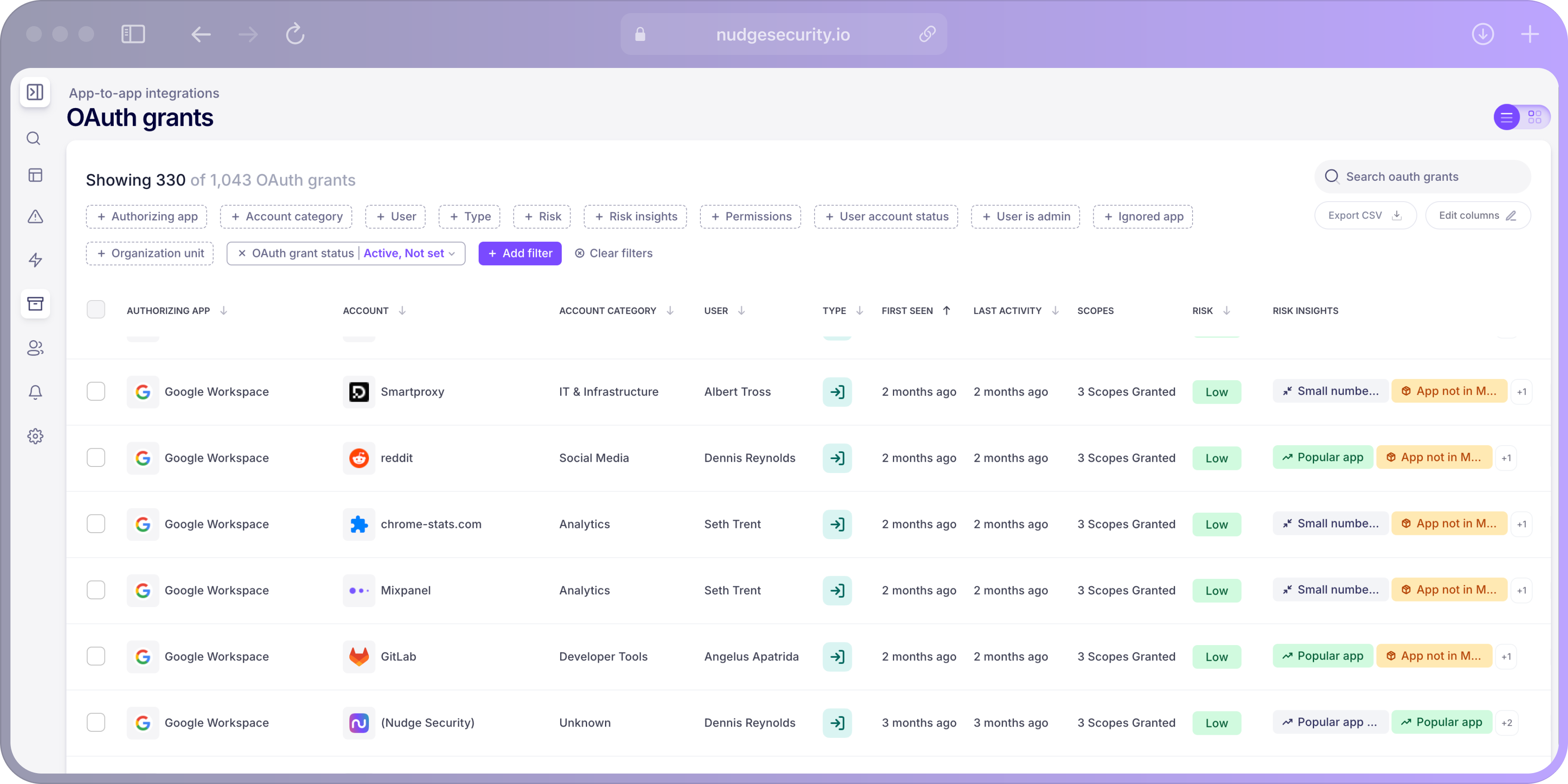This screenshot has height=784, width=1568.
Task: Select all rows with header checkbox
Action: [x=95, y=310]
